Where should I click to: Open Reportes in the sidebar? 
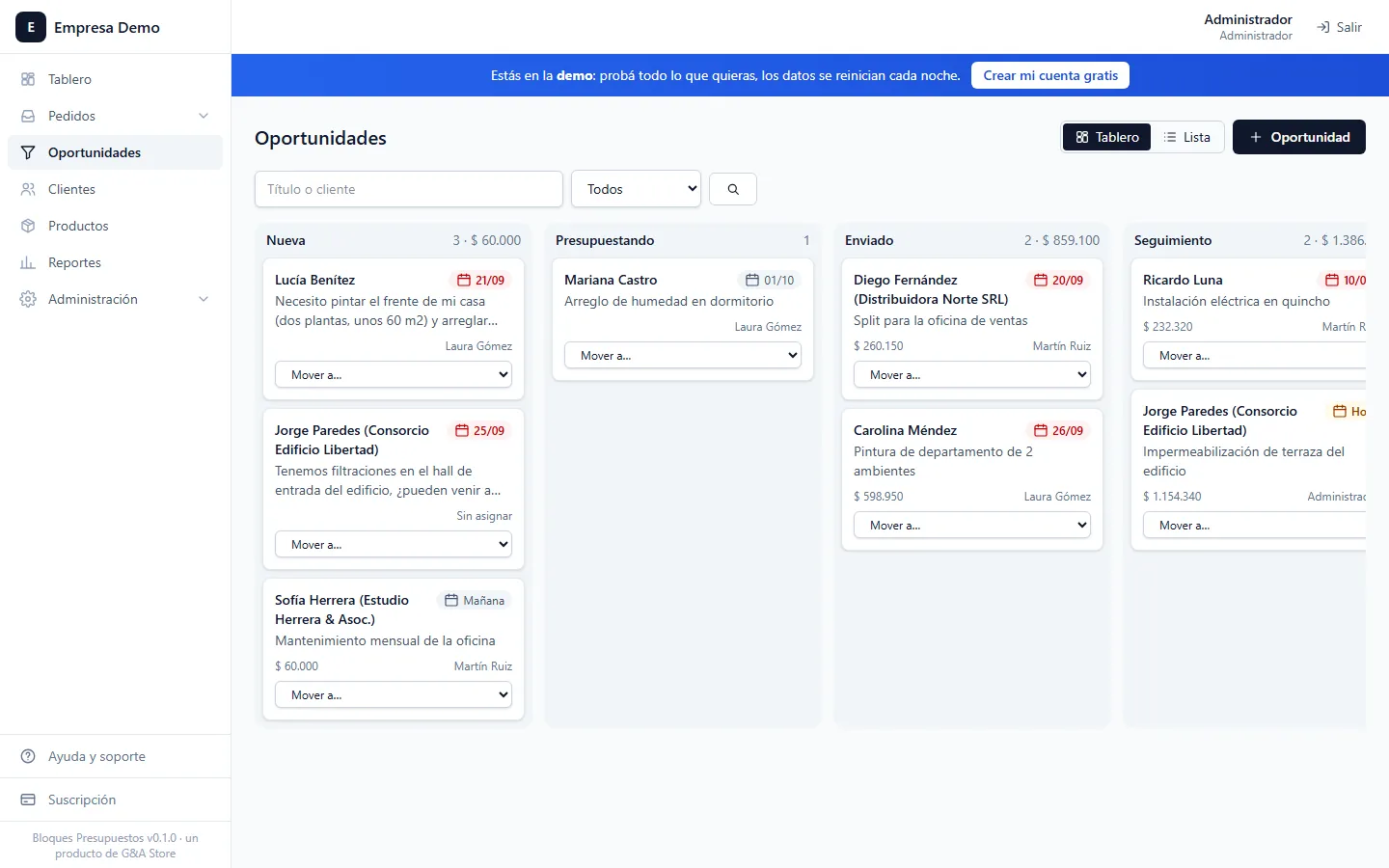click(x=115, y=262)
